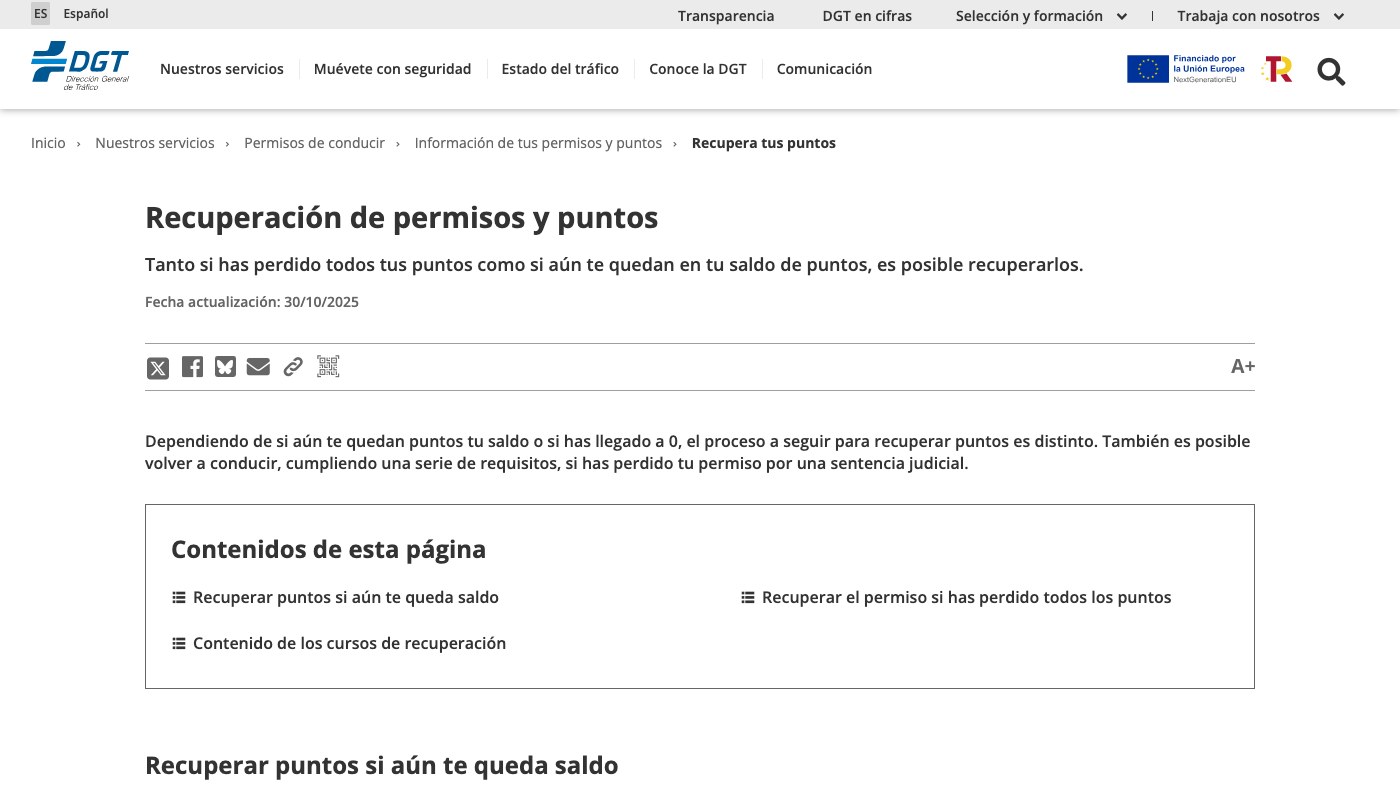Open the Comunicación menu
This screenshot has width=1400, height=788.
pos(824,69)
